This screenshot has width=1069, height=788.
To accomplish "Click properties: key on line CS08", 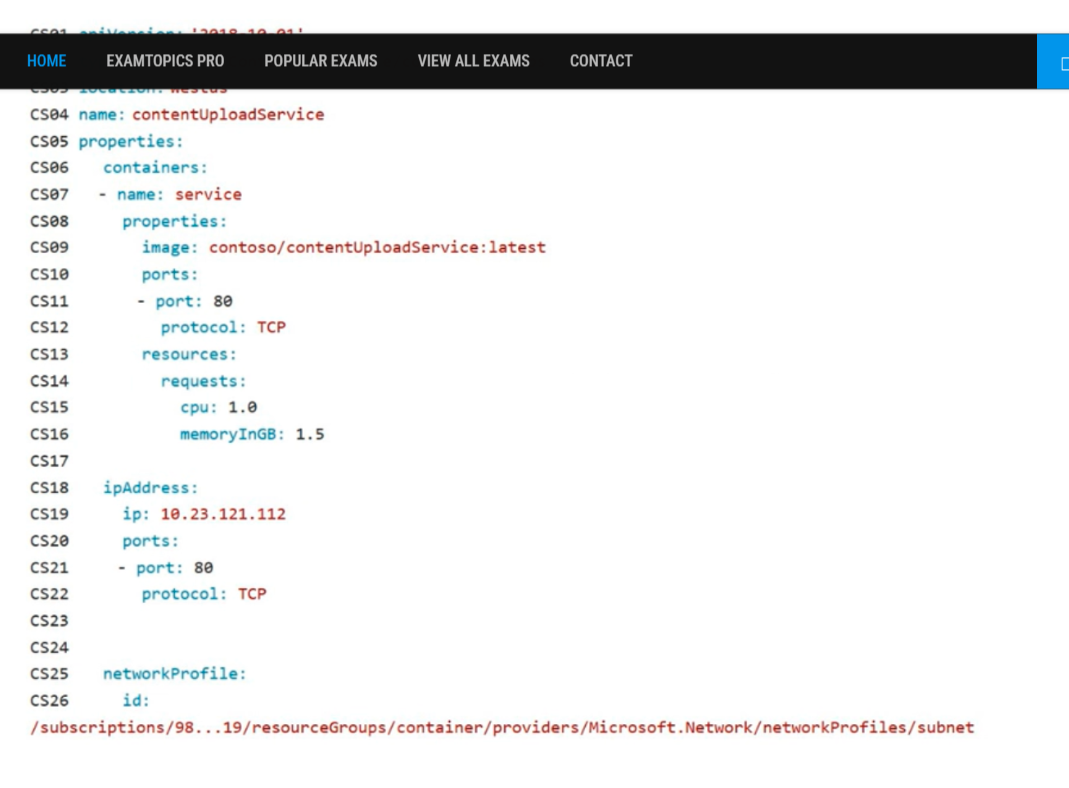I will click(x=175, y=222).
